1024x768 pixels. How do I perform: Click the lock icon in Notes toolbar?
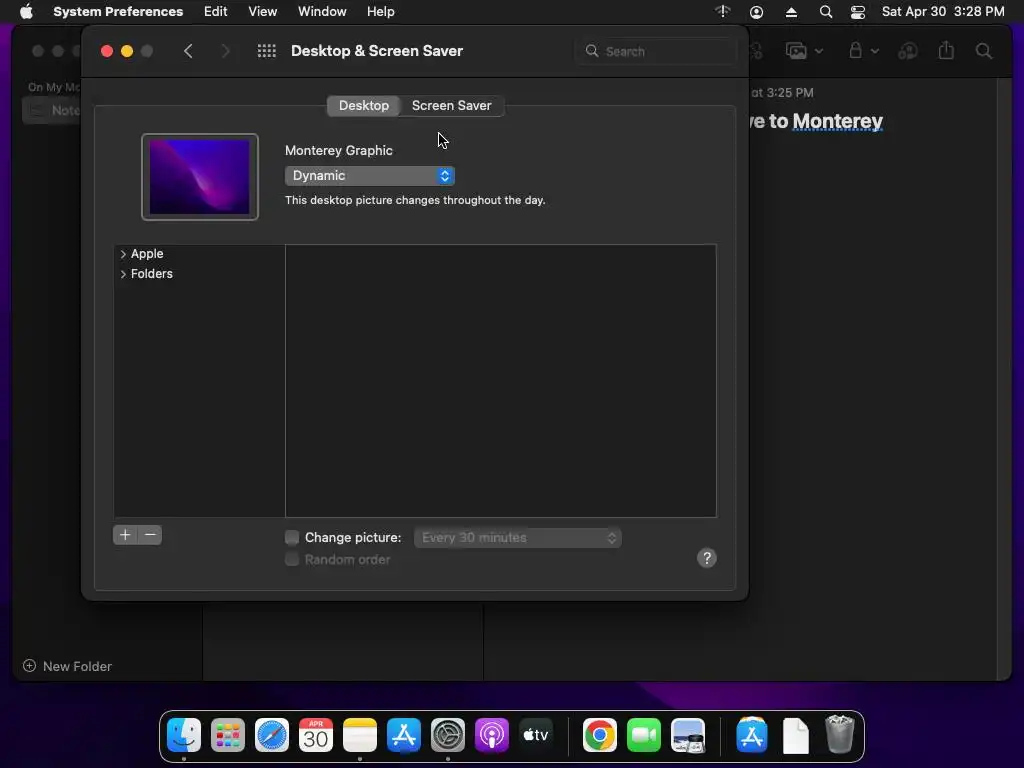click(x=855, y=50)
